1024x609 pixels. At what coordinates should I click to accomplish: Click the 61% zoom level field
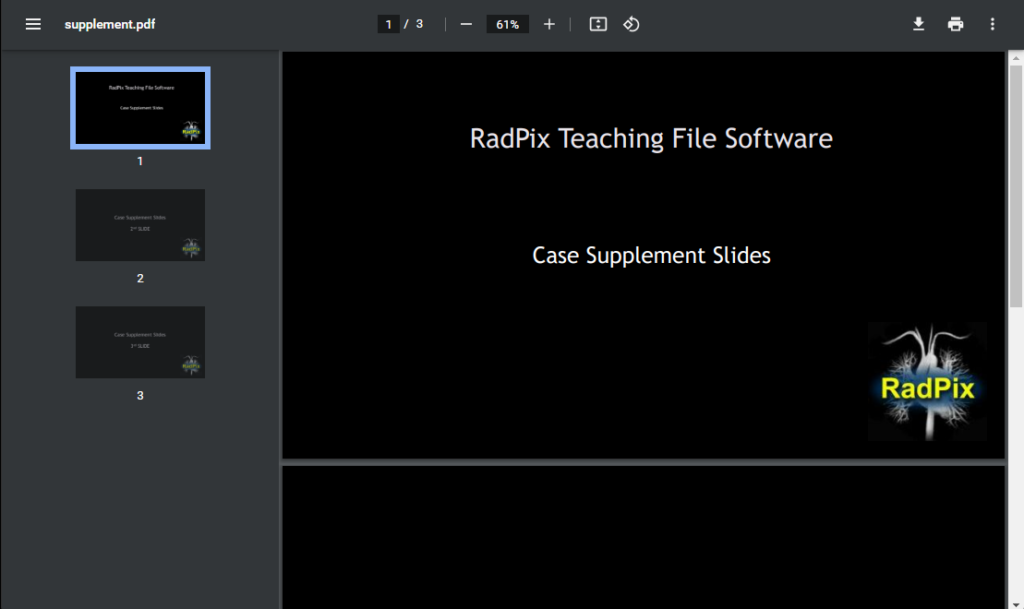(x=507, y=24)
